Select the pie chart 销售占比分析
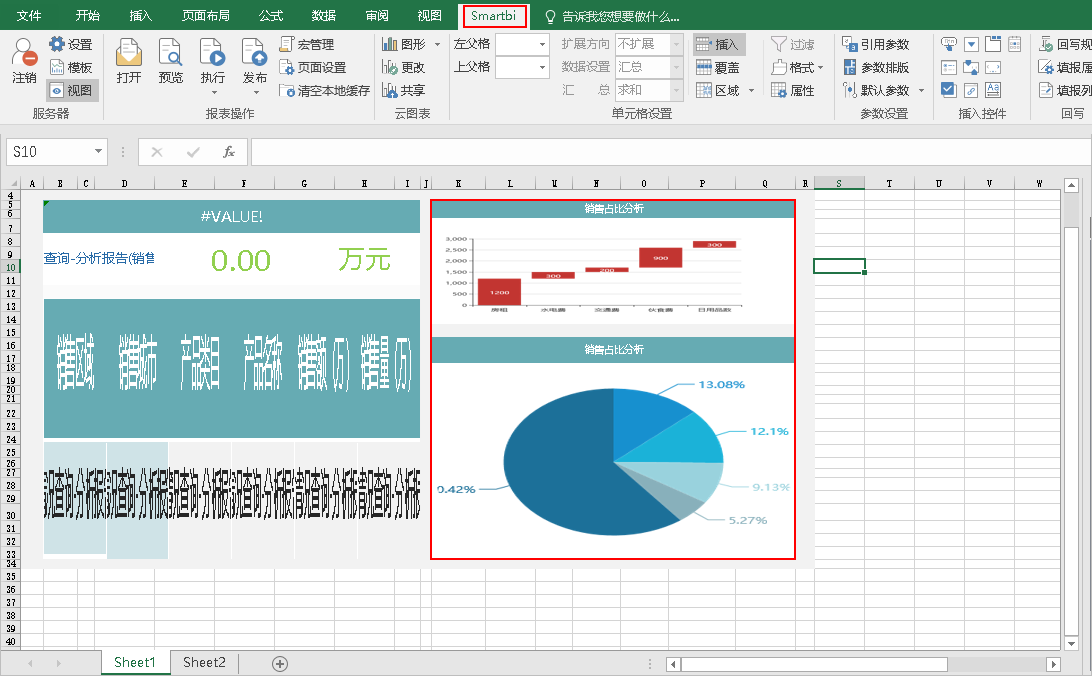Screen dimensions: 1092x676 click(613, 459)
